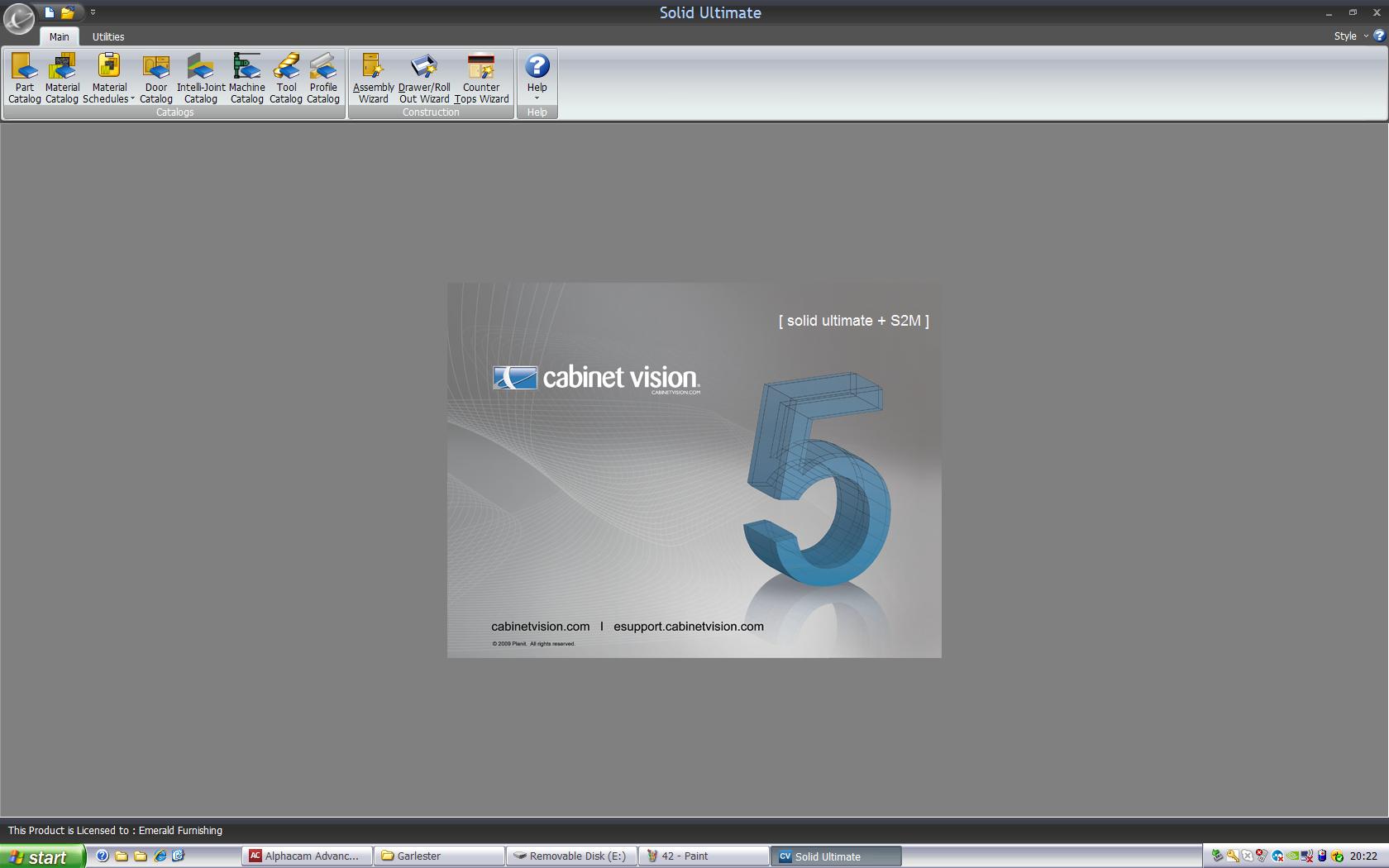Click the Cabinet Vision splash image
Screen dimensions: 1389x868
tap(694, 470)
